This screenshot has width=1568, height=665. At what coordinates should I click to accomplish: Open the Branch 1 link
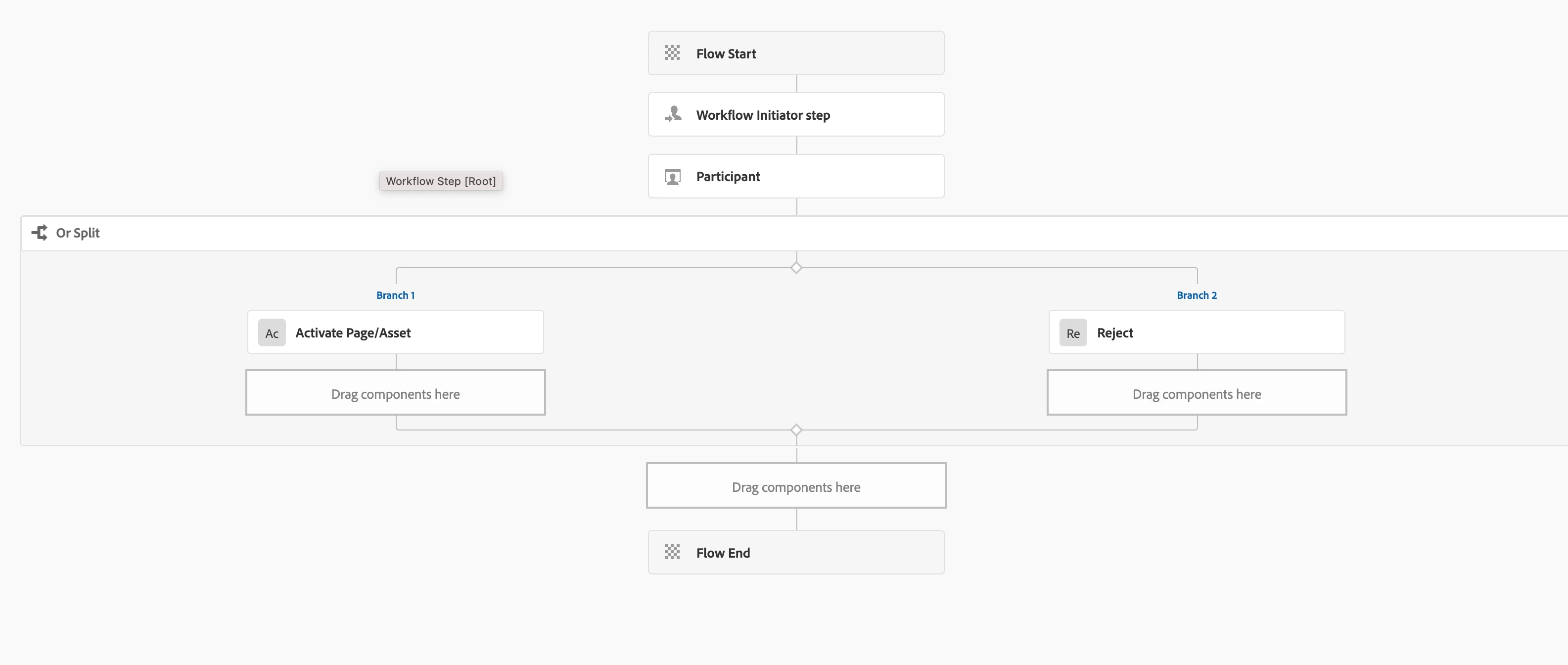point(395,295)
